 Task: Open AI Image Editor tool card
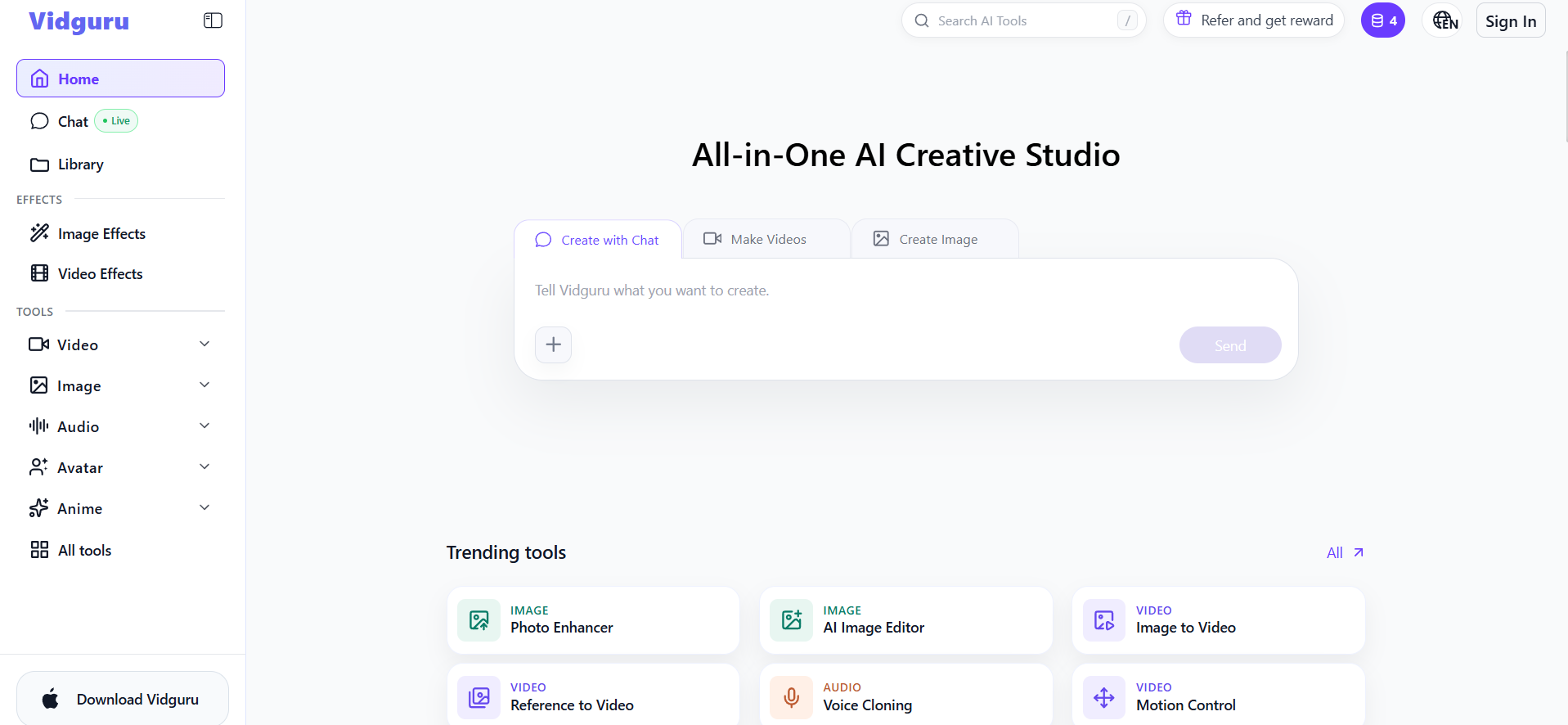905,620
